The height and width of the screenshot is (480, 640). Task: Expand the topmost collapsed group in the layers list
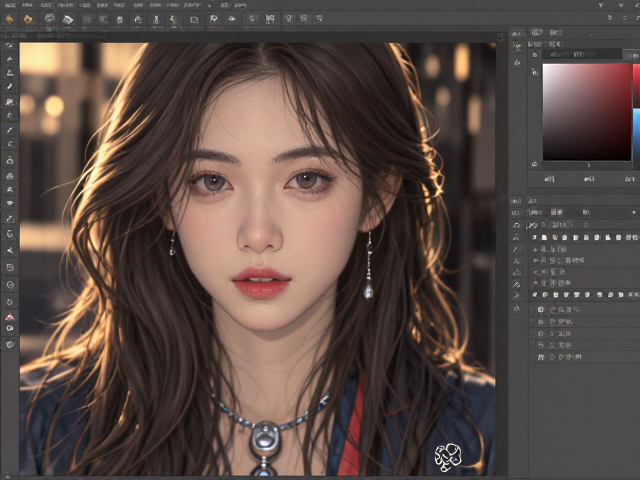(535, 249)
